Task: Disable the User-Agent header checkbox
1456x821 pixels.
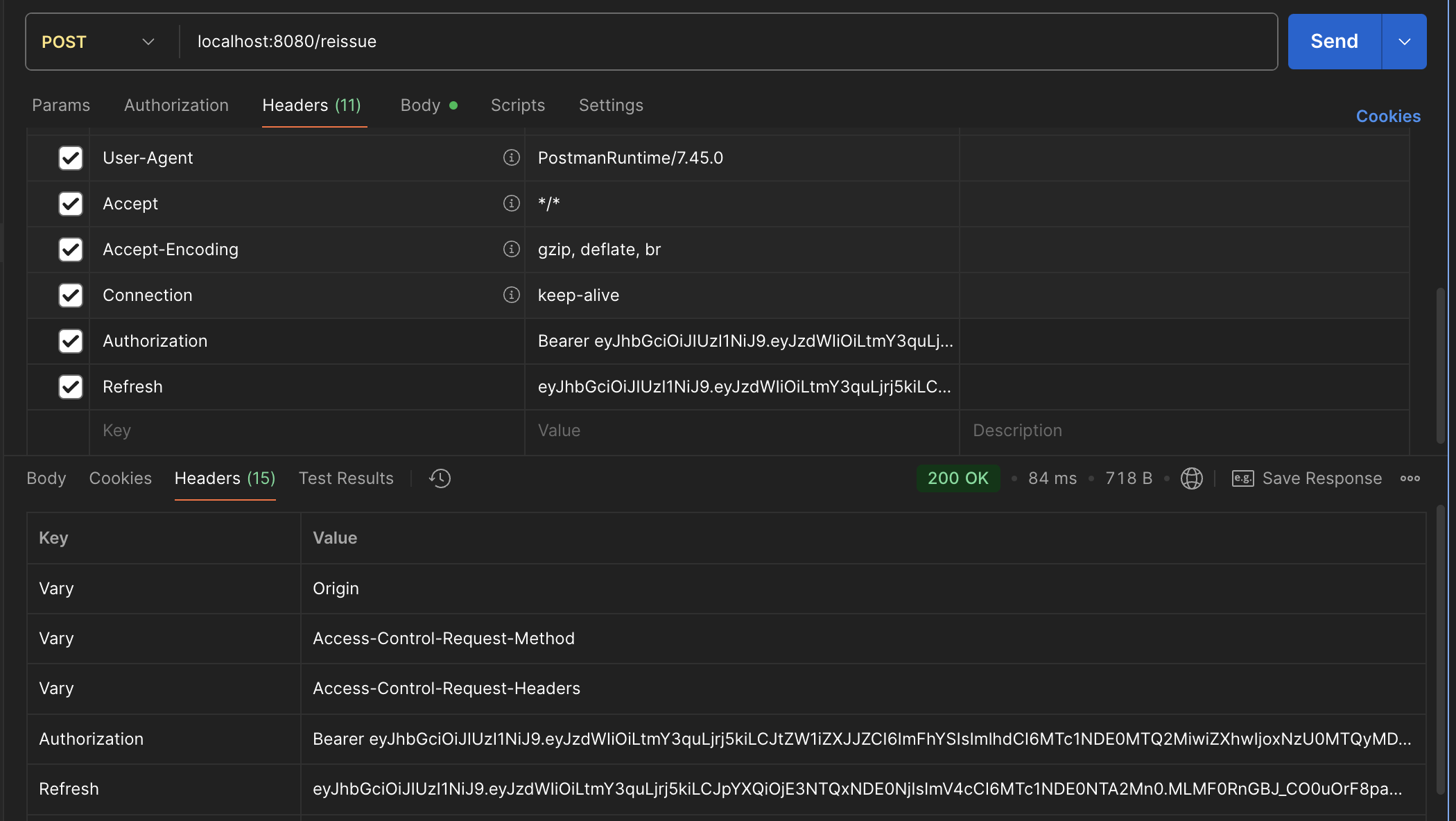Action: pyautogui.click(x=71, y=158)
